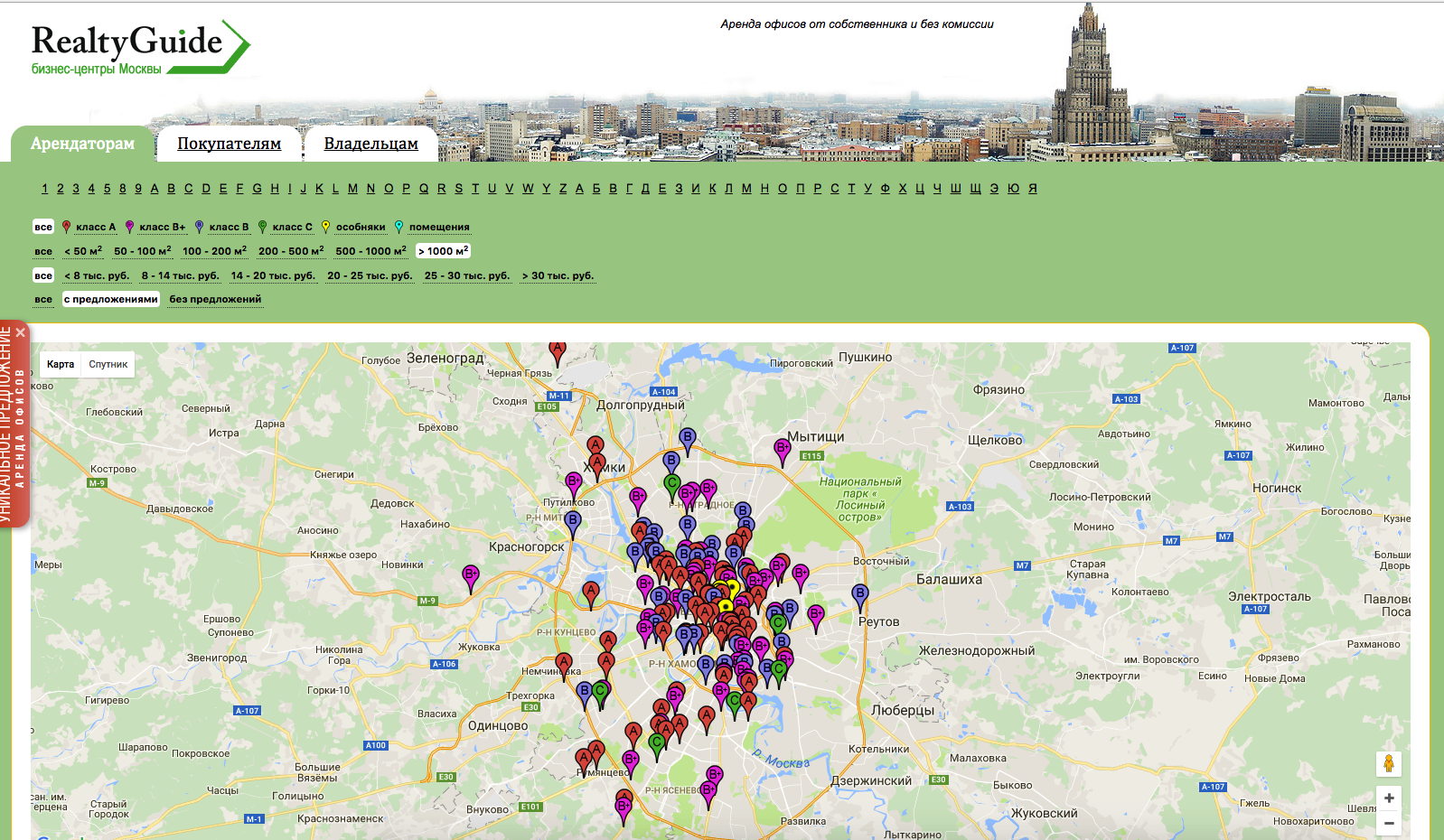The image size is (1444, 840).
Task: Select the red marker near Зеленоград
Action: [558, 352]
